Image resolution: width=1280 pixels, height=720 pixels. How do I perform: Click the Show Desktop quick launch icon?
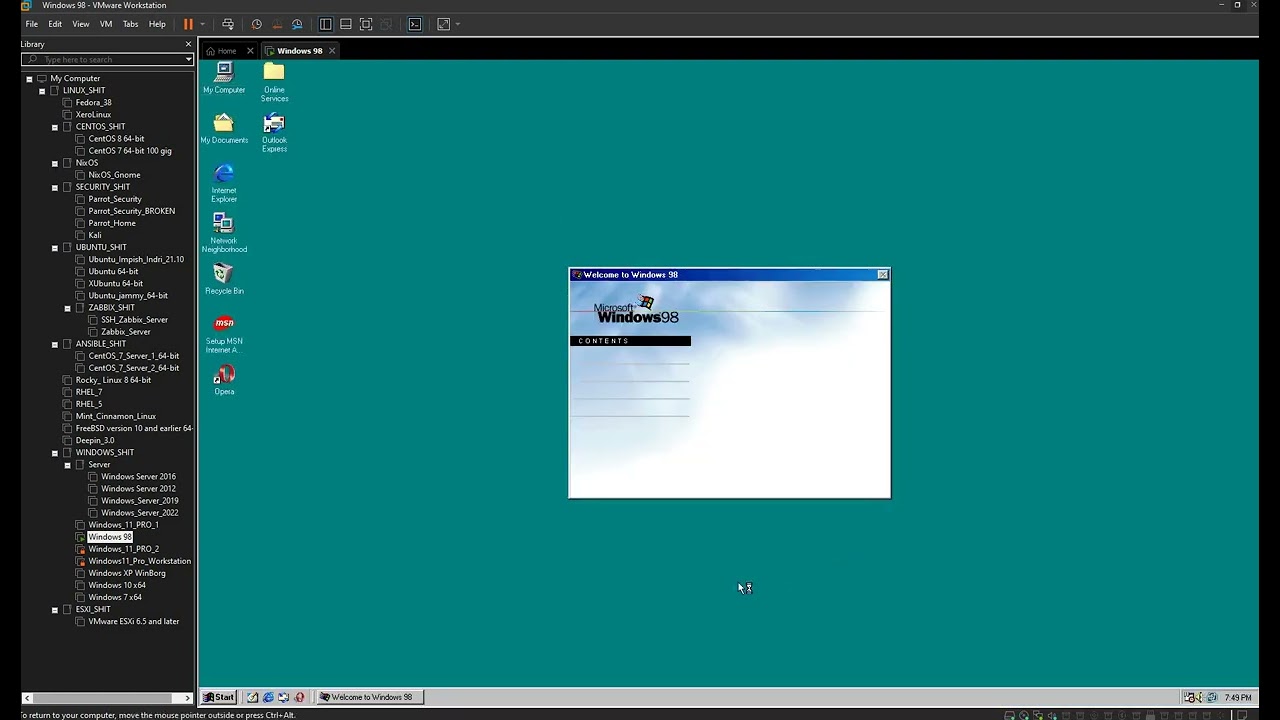tap(253, 697)
